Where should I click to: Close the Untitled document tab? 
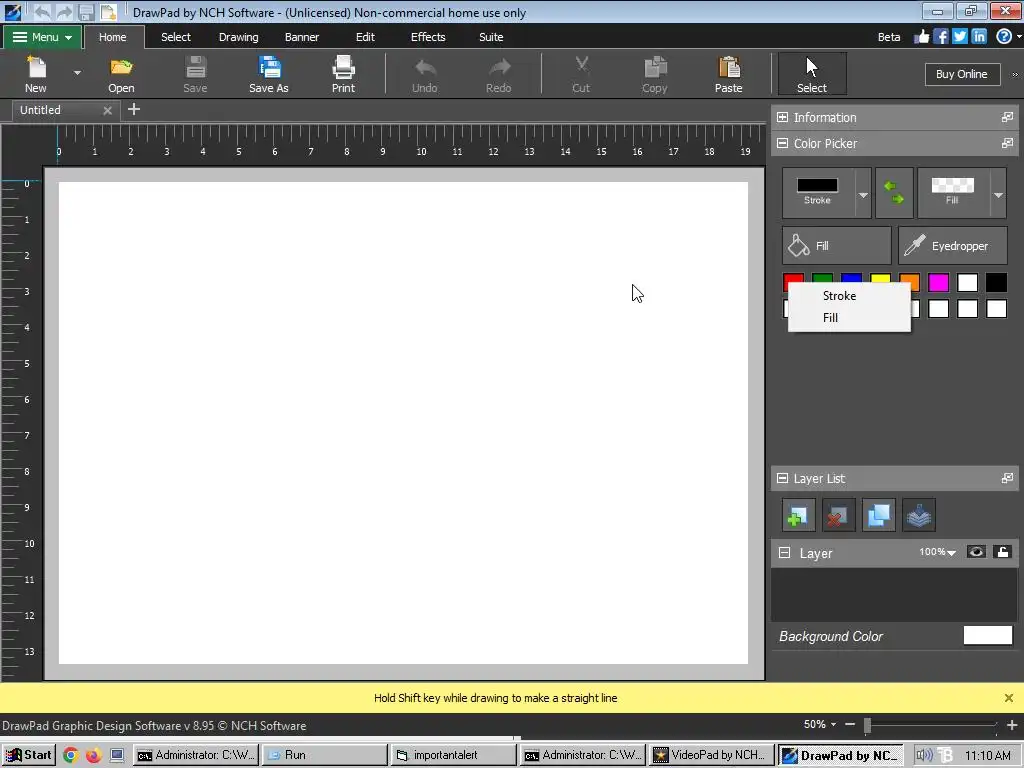pos(108,110)
